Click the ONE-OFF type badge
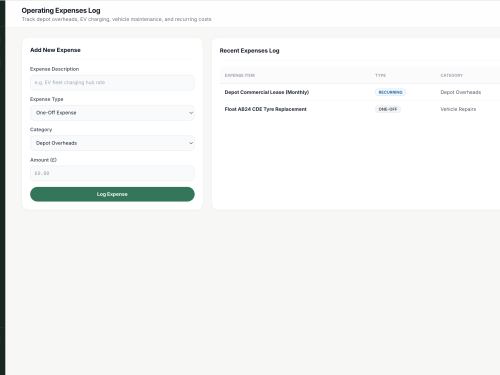500x375 pixels. [x=388, y=109]
